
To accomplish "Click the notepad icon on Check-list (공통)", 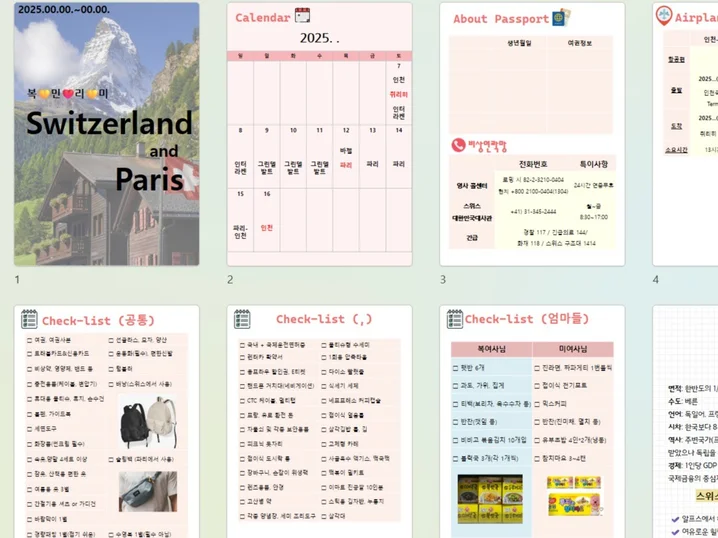I will coord(28,319).
